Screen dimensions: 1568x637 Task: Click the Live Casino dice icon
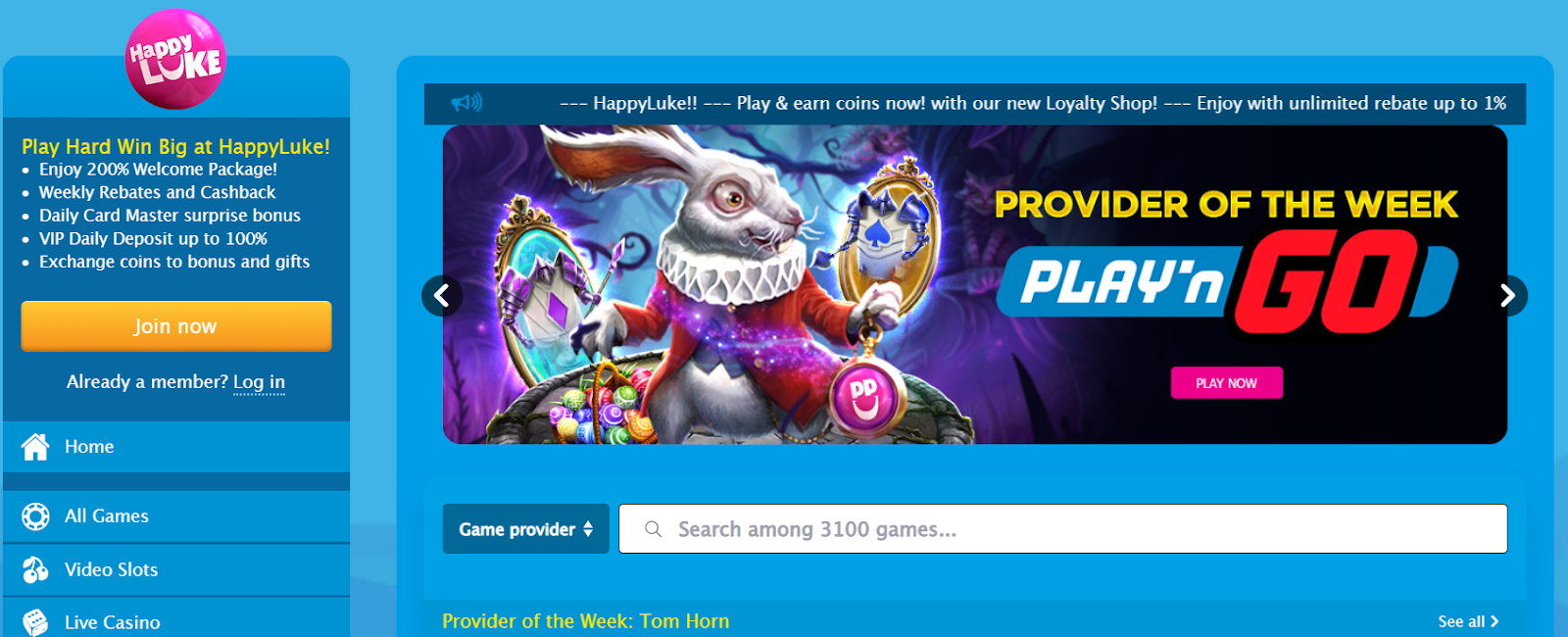click(x=35, y=622)
